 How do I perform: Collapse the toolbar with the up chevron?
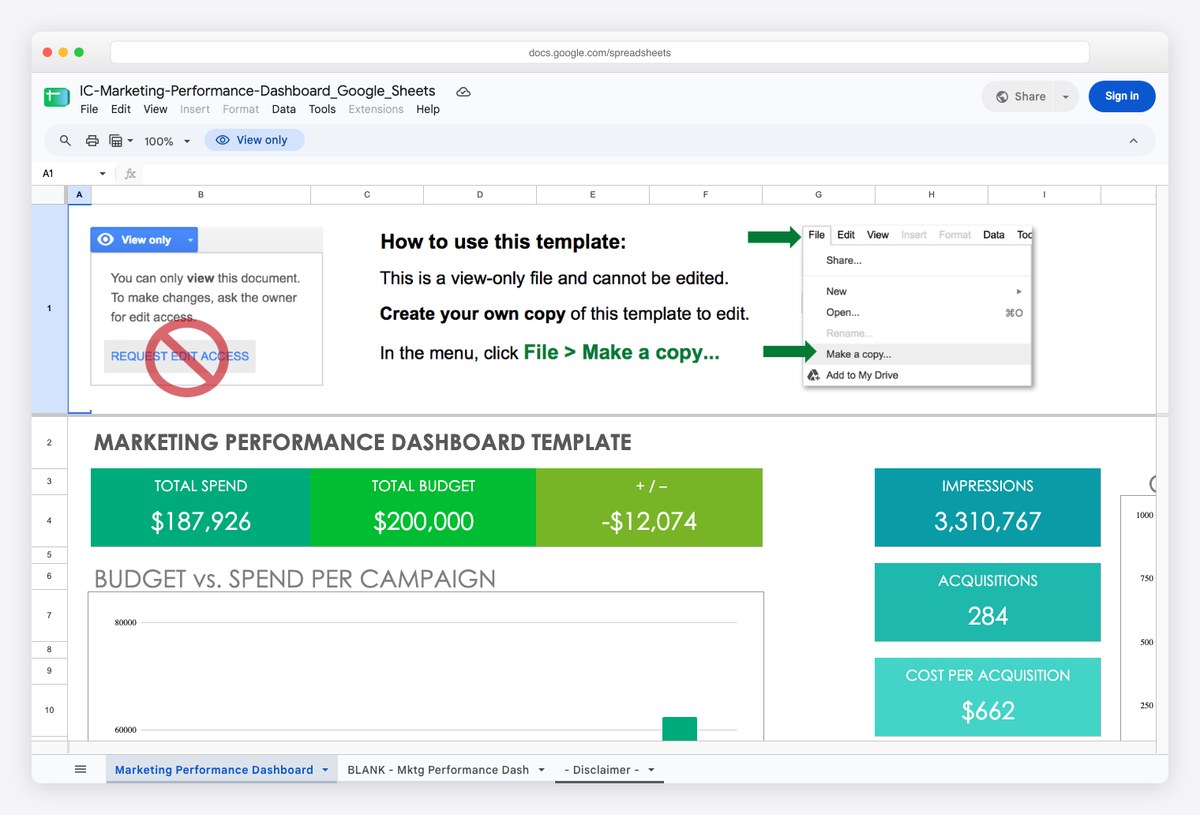point(1133,141)
